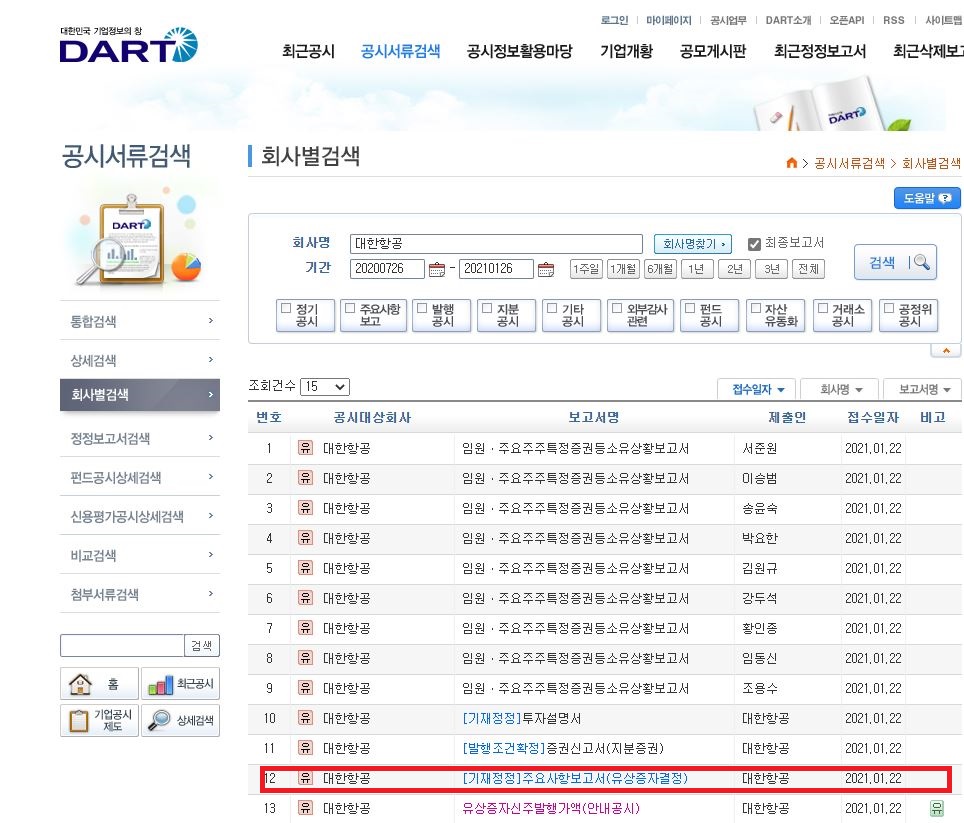Toggle the 최종보고서 checkbox
The image size is (964, 823).
pyautogui.click(x=754, y=244)
